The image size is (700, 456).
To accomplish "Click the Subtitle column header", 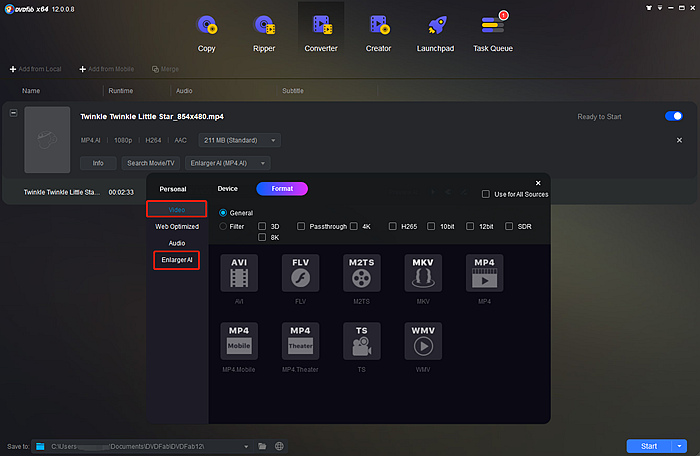I will pos(293,91).
